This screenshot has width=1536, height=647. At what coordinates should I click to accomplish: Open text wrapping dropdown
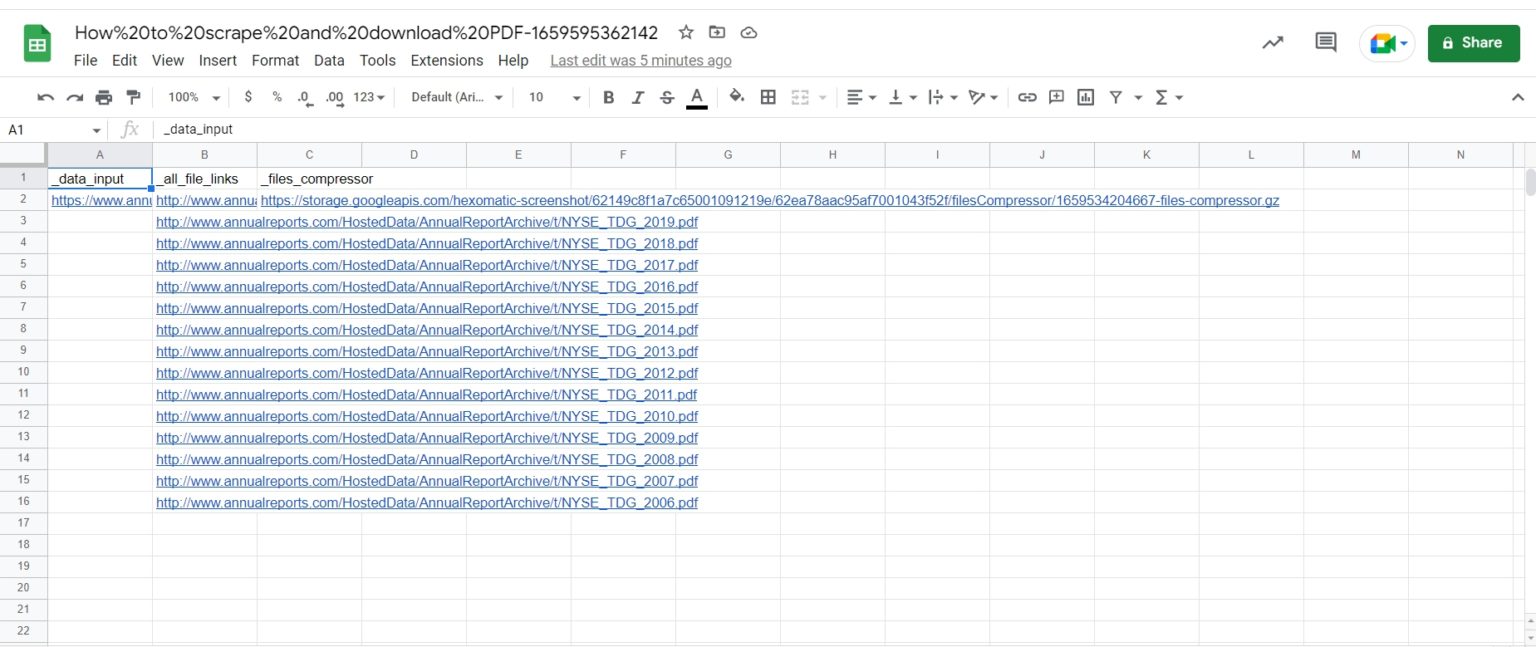tap(942, 97)
